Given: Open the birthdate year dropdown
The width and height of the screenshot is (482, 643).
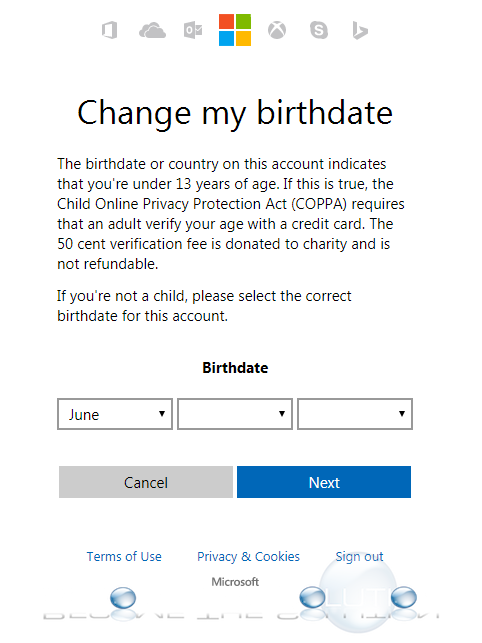Looking at the screenshot, I should 355,414.
